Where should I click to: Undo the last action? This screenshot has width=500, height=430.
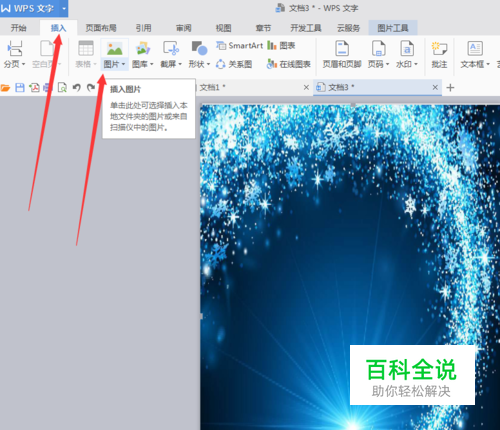(x=77, y=88)
